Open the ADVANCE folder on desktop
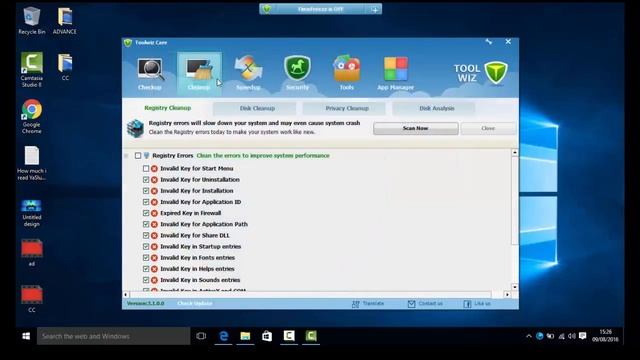 [x=65, y=21]
